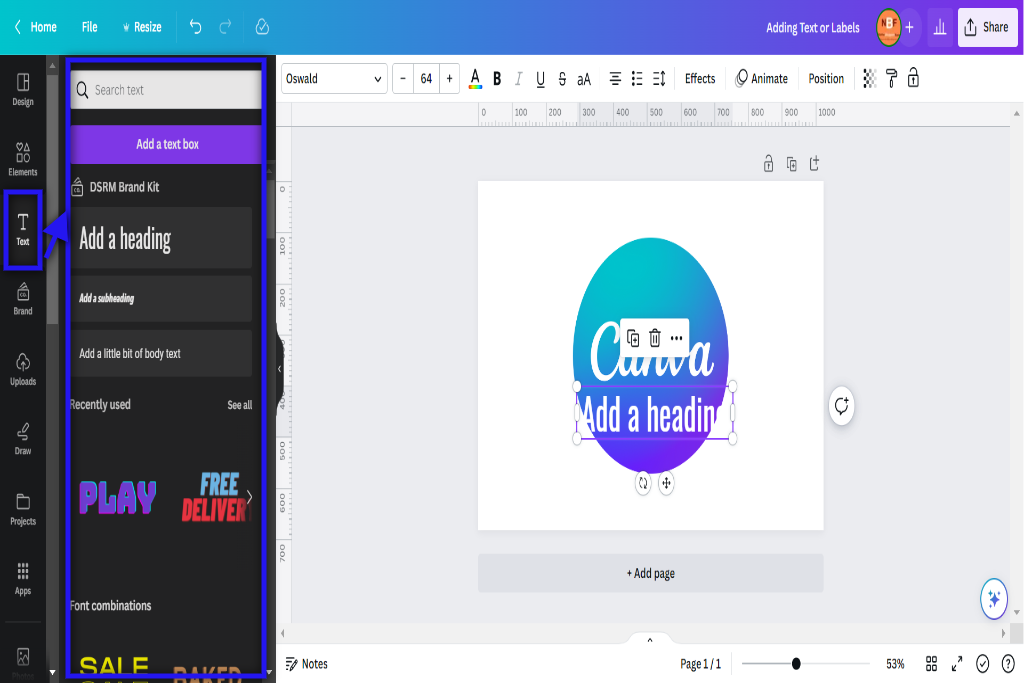Toggle italic formatting
This screenshot has width=1024, height=683.
point(519,78)
